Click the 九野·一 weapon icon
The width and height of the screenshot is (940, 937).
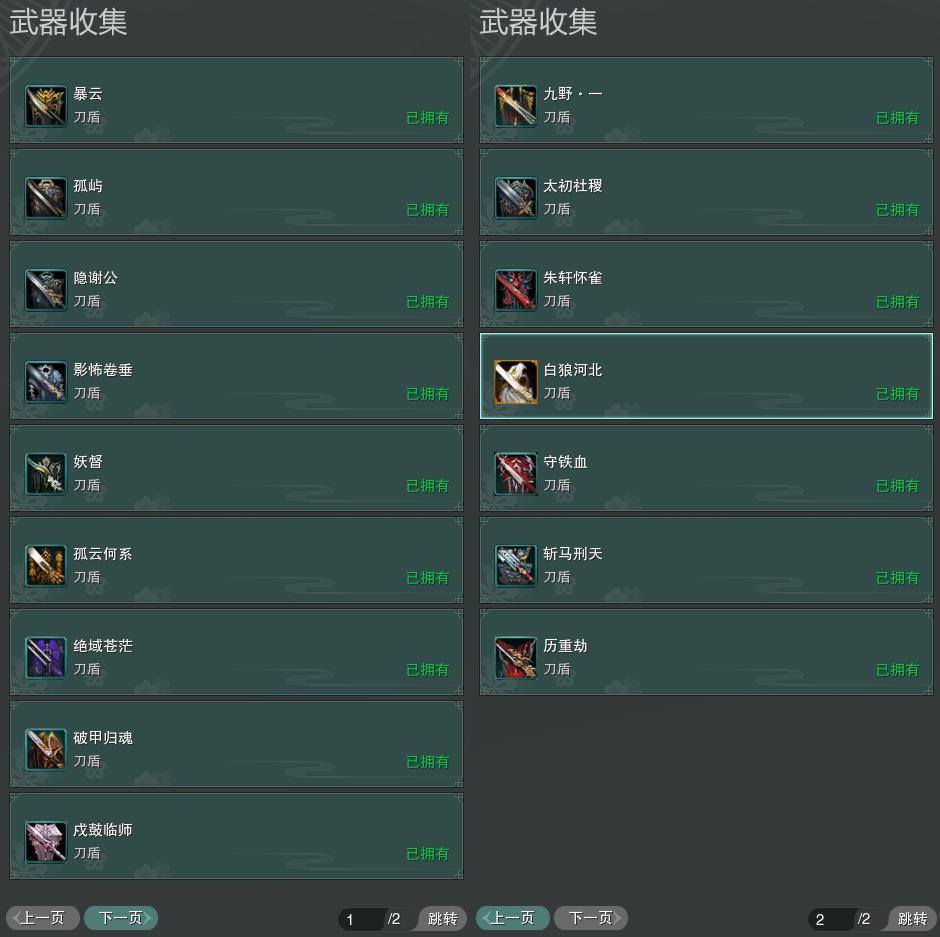pos(516,106)
